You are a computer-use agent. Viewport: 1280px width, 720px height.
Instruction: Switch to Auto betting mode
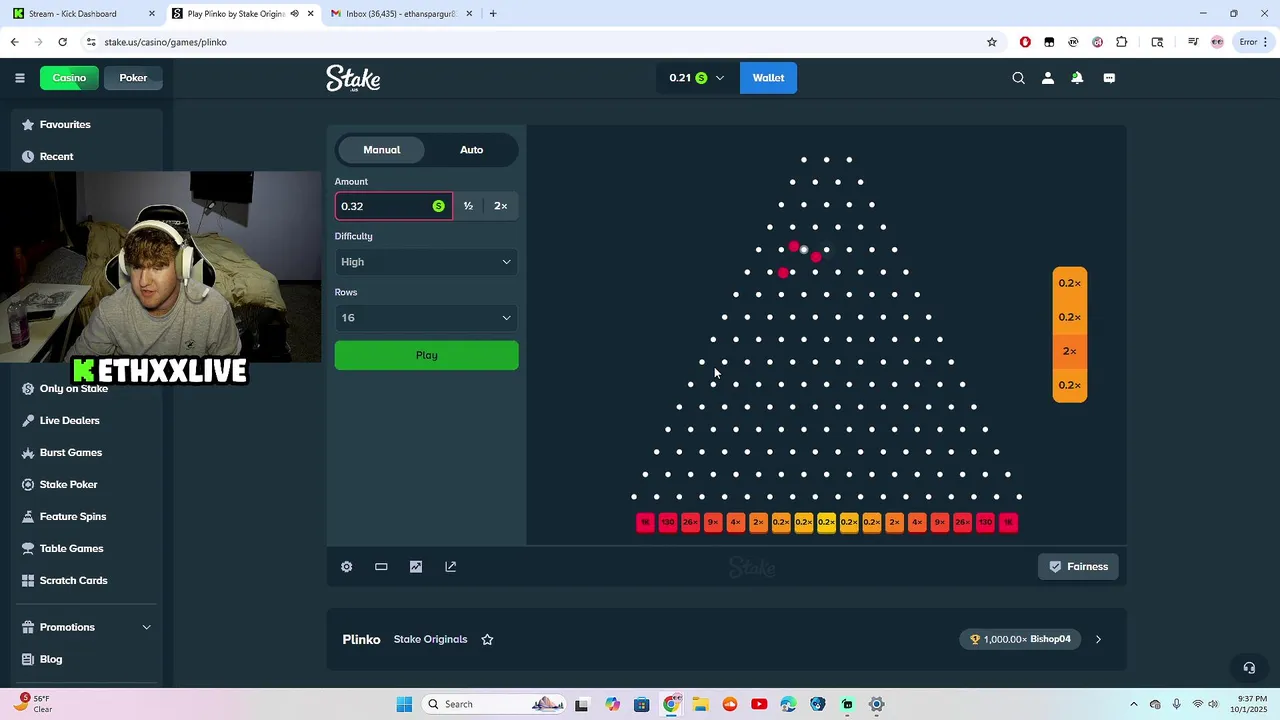[x=471, y=150]
